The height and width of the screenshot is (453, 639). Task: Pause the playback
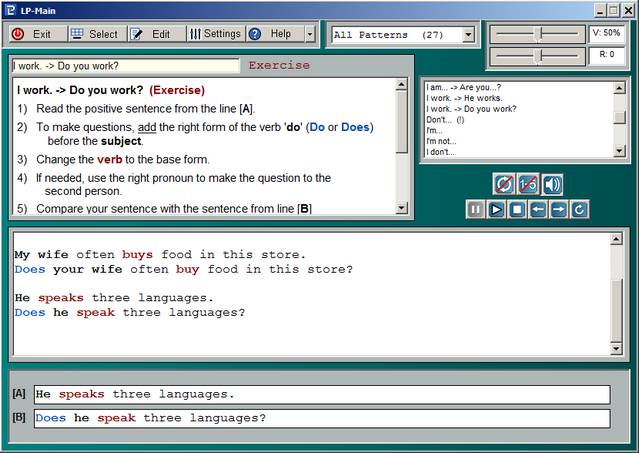pos(475,210)
